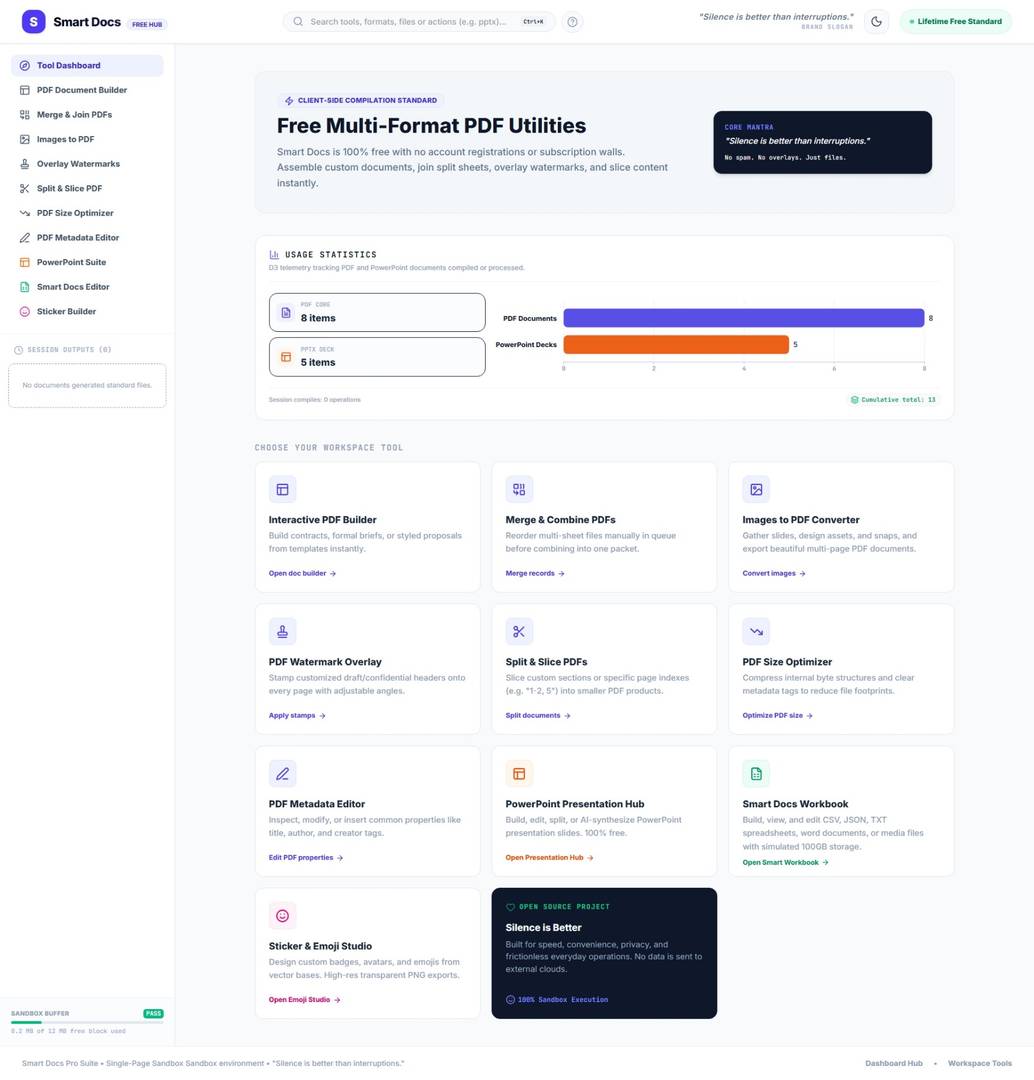This screenshot has width=1034, height=1080.
Task: Click the PDF Size Optimizer trend icon
Action: tap(756, 632)
